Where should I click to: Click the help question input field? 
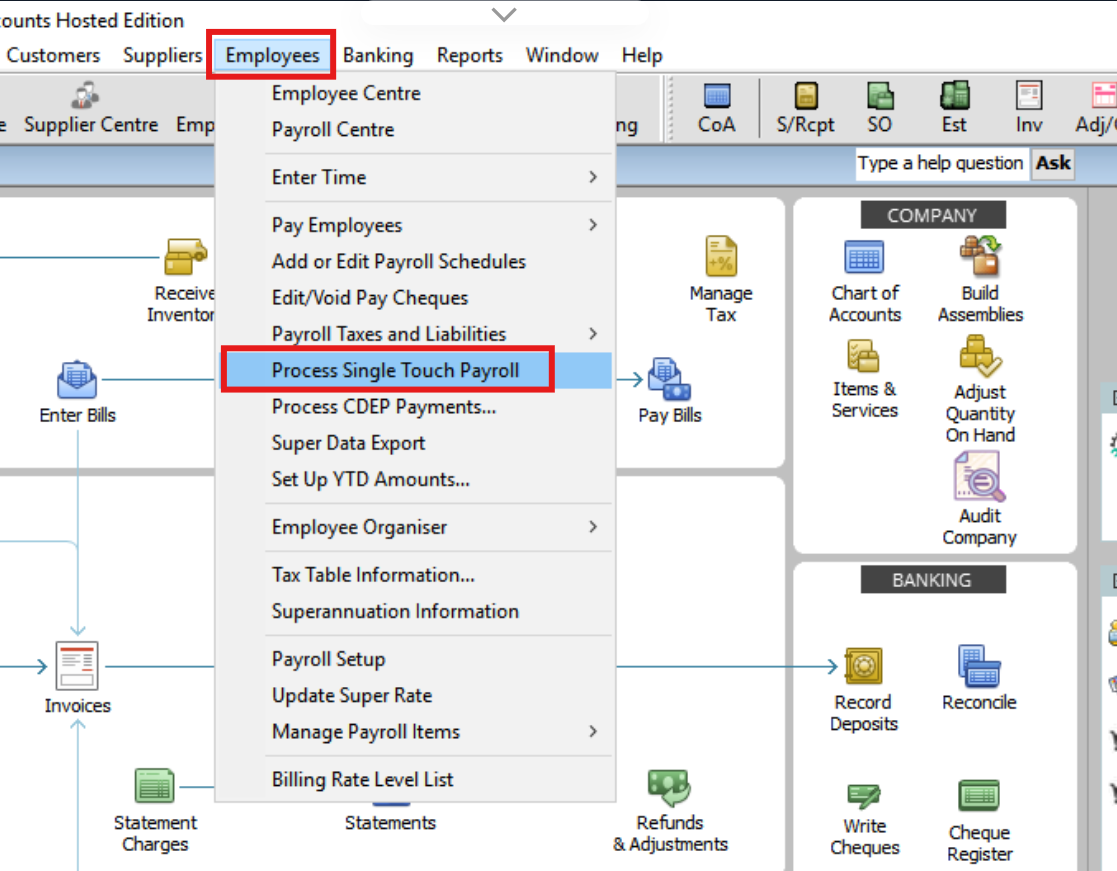pos(941,163)
